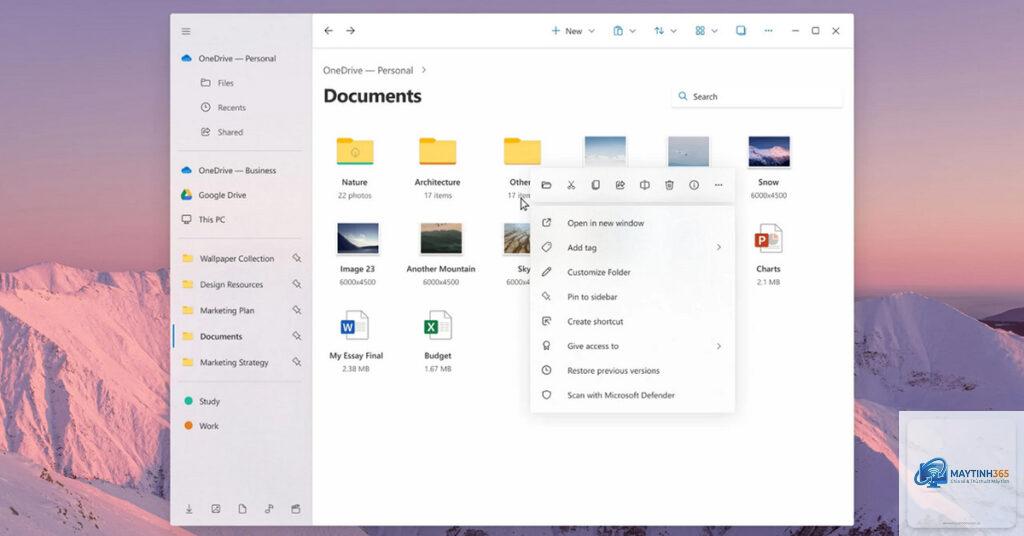
Task: Unpin Documents using its pin icon
Action: [296, 336]
